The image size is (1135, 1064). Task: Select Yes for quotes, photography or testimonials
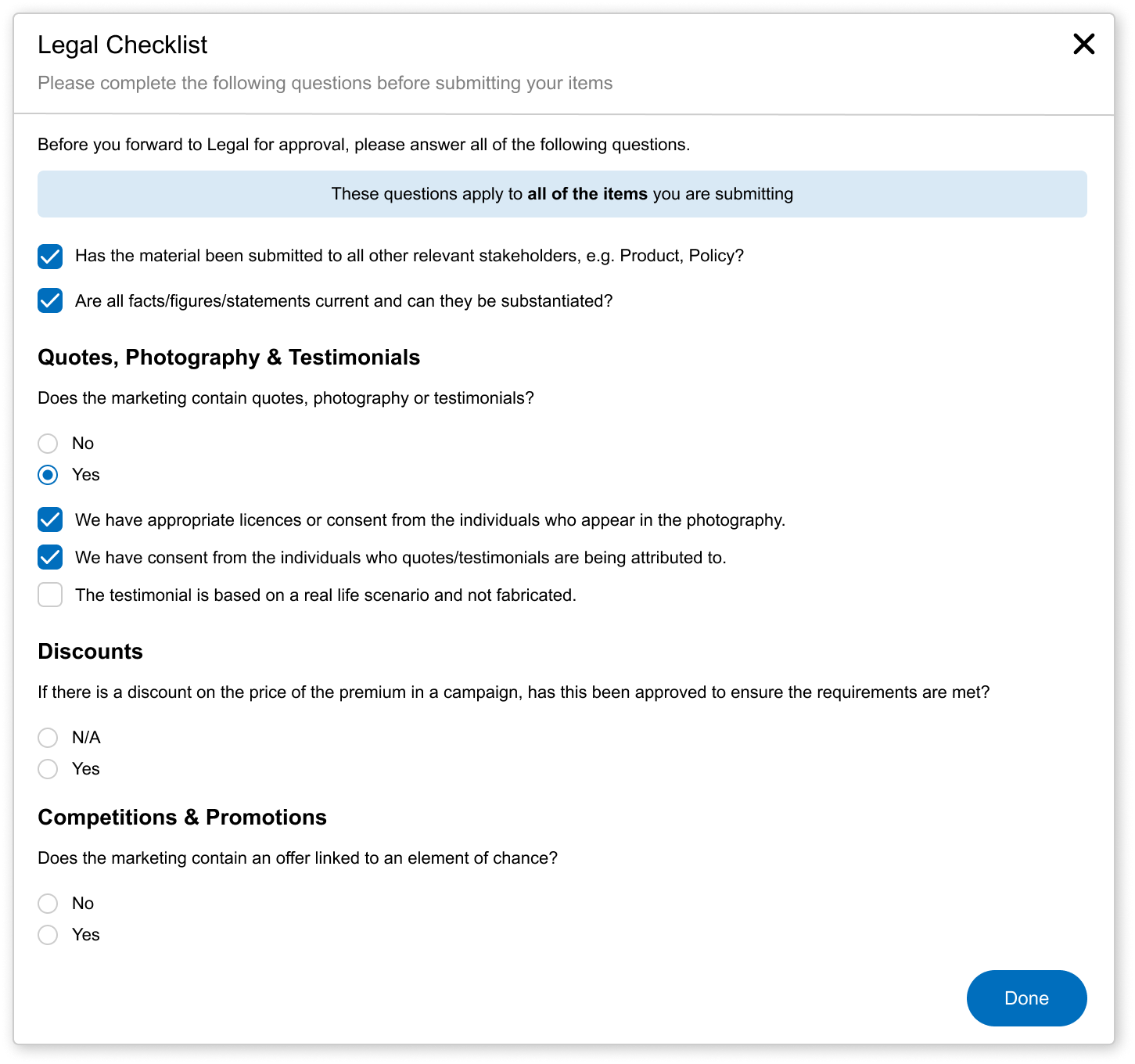click(x=48, y=475)
